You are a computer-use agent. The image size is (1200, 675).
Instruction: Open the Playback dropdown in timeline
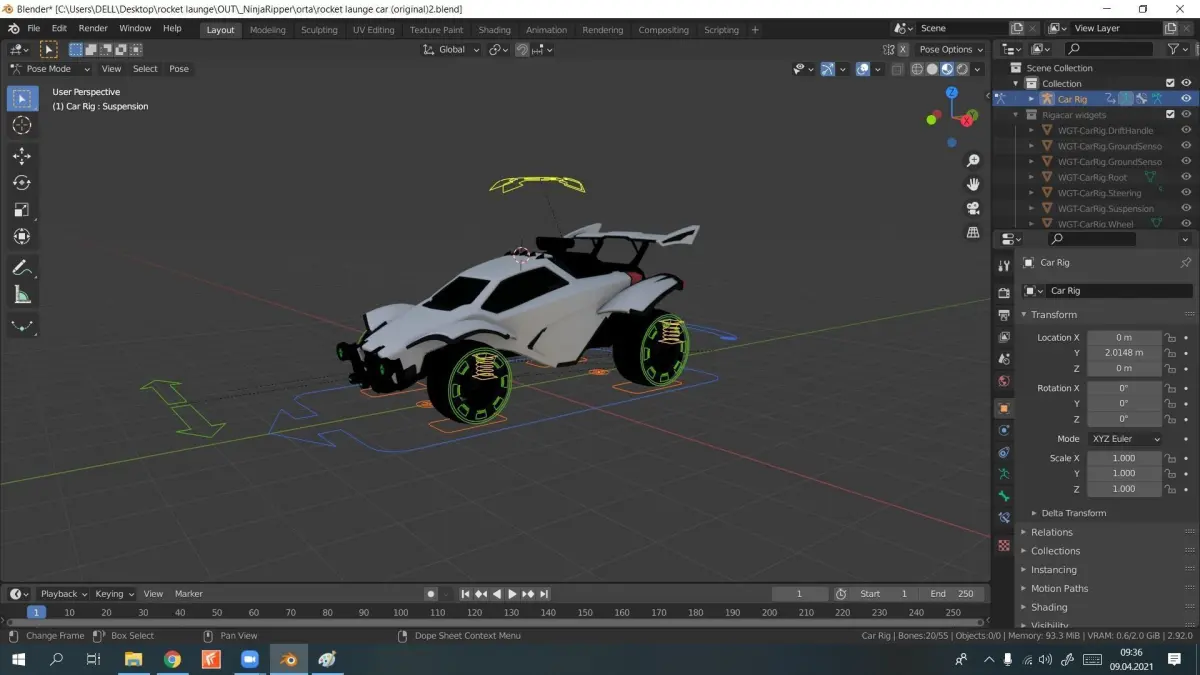point(64,594)
